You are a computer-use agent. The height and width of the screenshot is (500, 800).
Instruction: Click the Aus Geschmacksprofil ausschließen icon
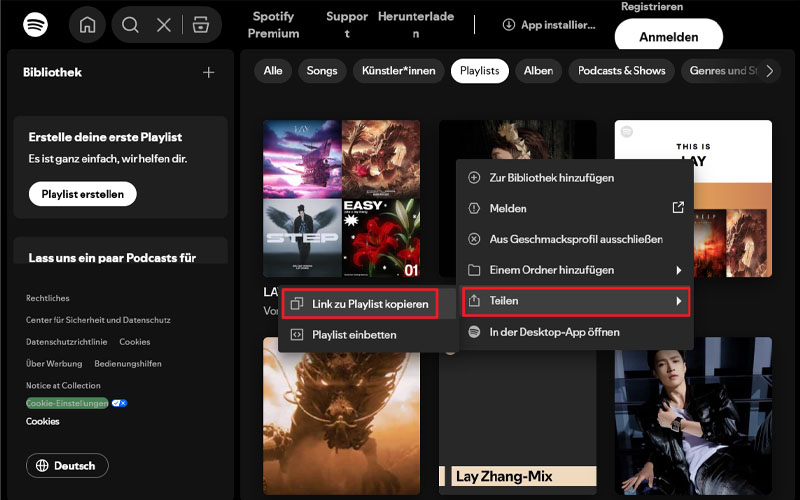474,239
